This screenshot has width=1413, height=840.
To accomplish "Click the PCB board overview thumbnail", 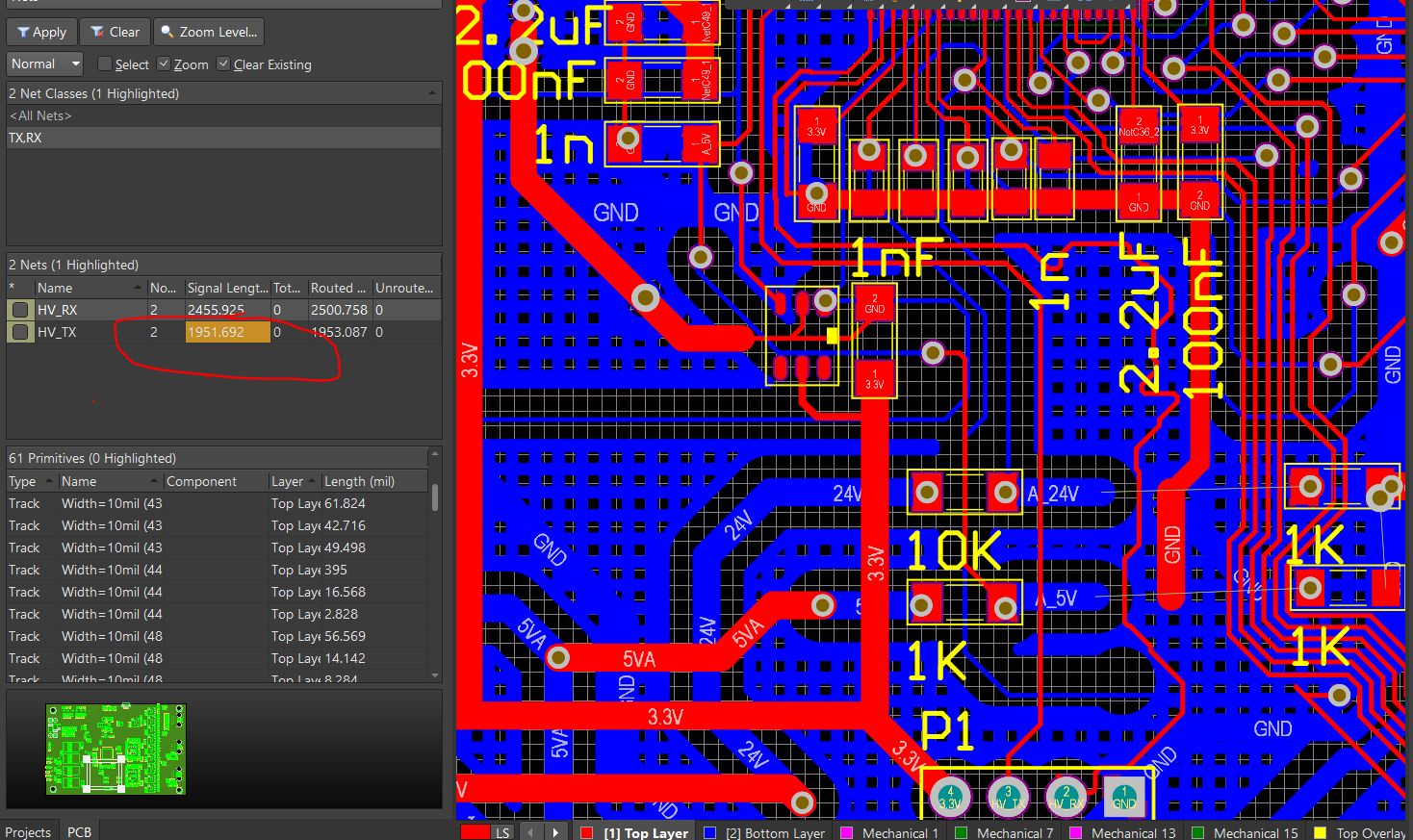I will coord(116,749).
